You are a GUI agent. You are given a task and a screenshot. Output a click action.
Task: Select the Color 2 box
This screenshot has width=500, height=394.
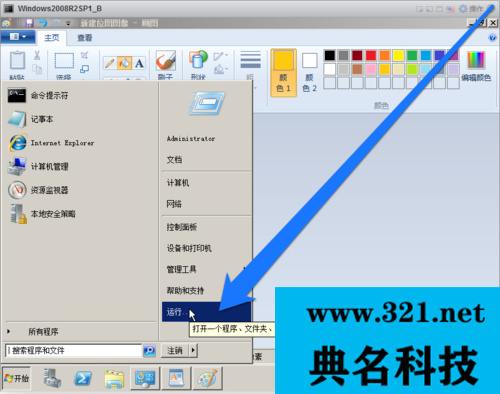point(309,73)
